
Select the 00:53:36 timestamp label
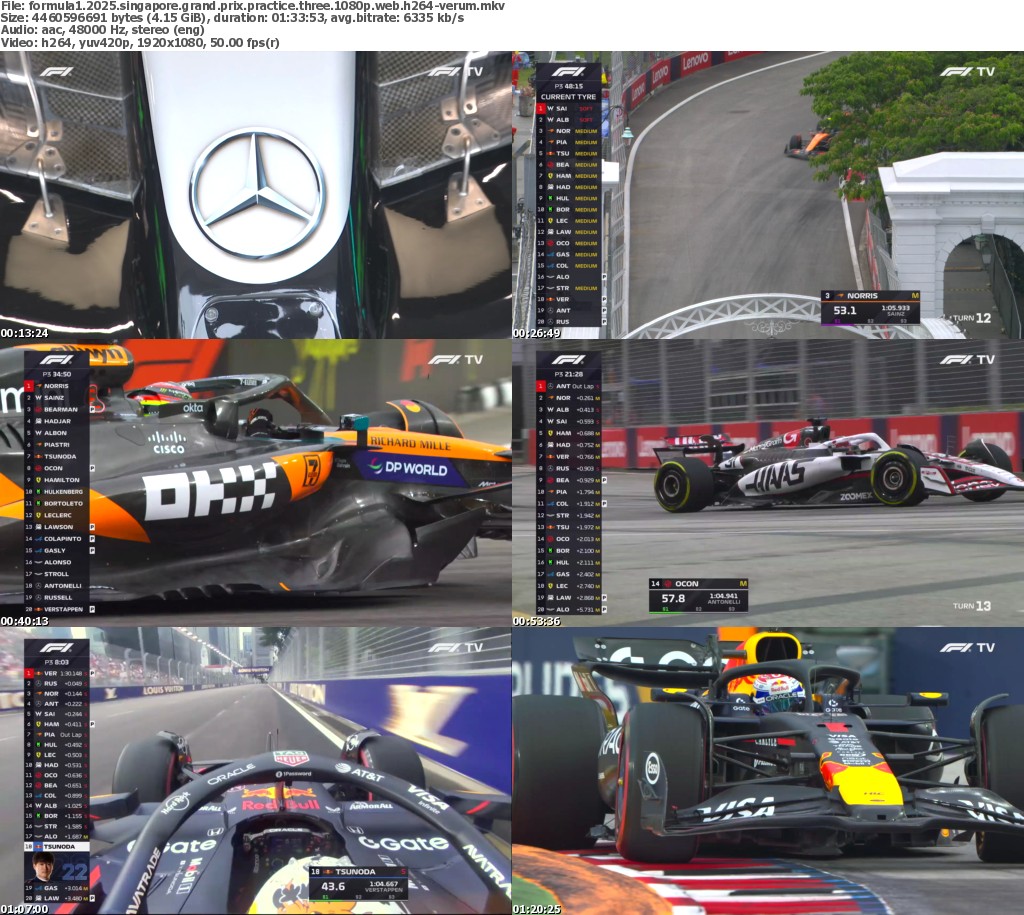[x=537, y=621]
